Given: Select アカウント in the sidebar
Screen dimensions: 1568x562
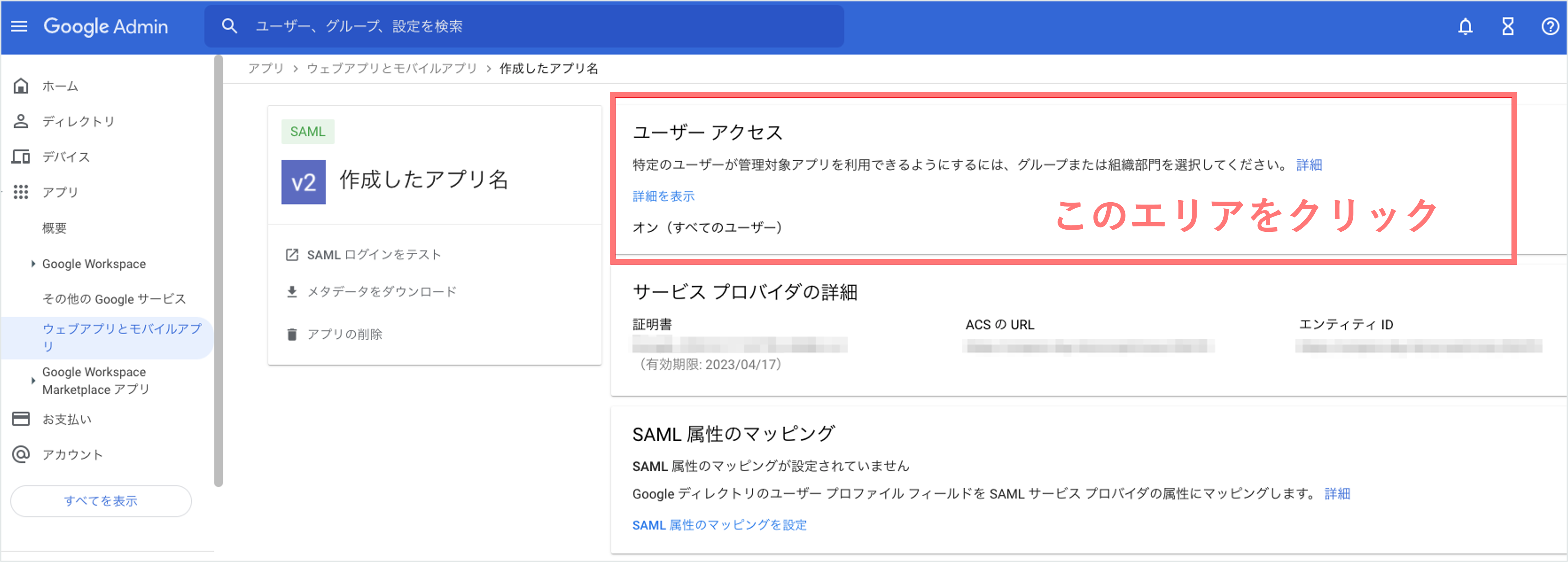Looking at the screenshot, I should point(73,454).
